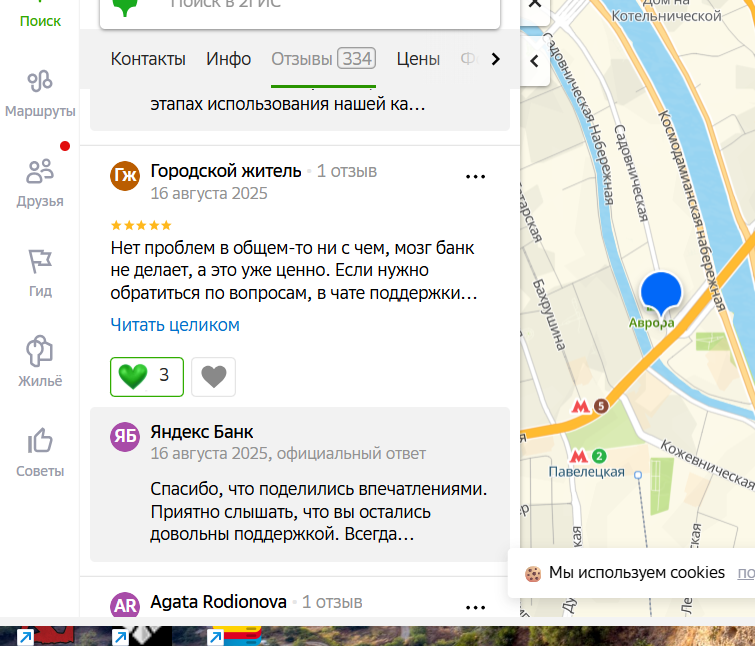
Task: Click the Павелецкая station label on map
Action: (x=586, y=472)
